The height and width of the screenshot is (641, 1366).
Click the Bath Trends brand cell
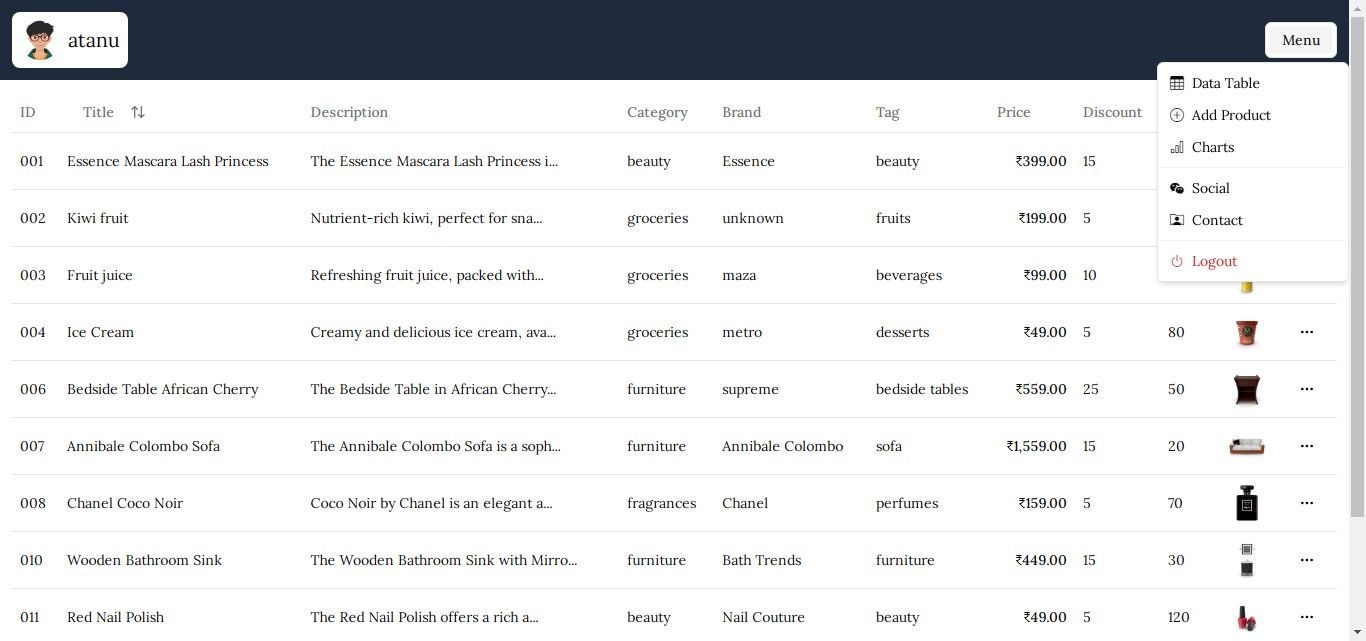762,560
